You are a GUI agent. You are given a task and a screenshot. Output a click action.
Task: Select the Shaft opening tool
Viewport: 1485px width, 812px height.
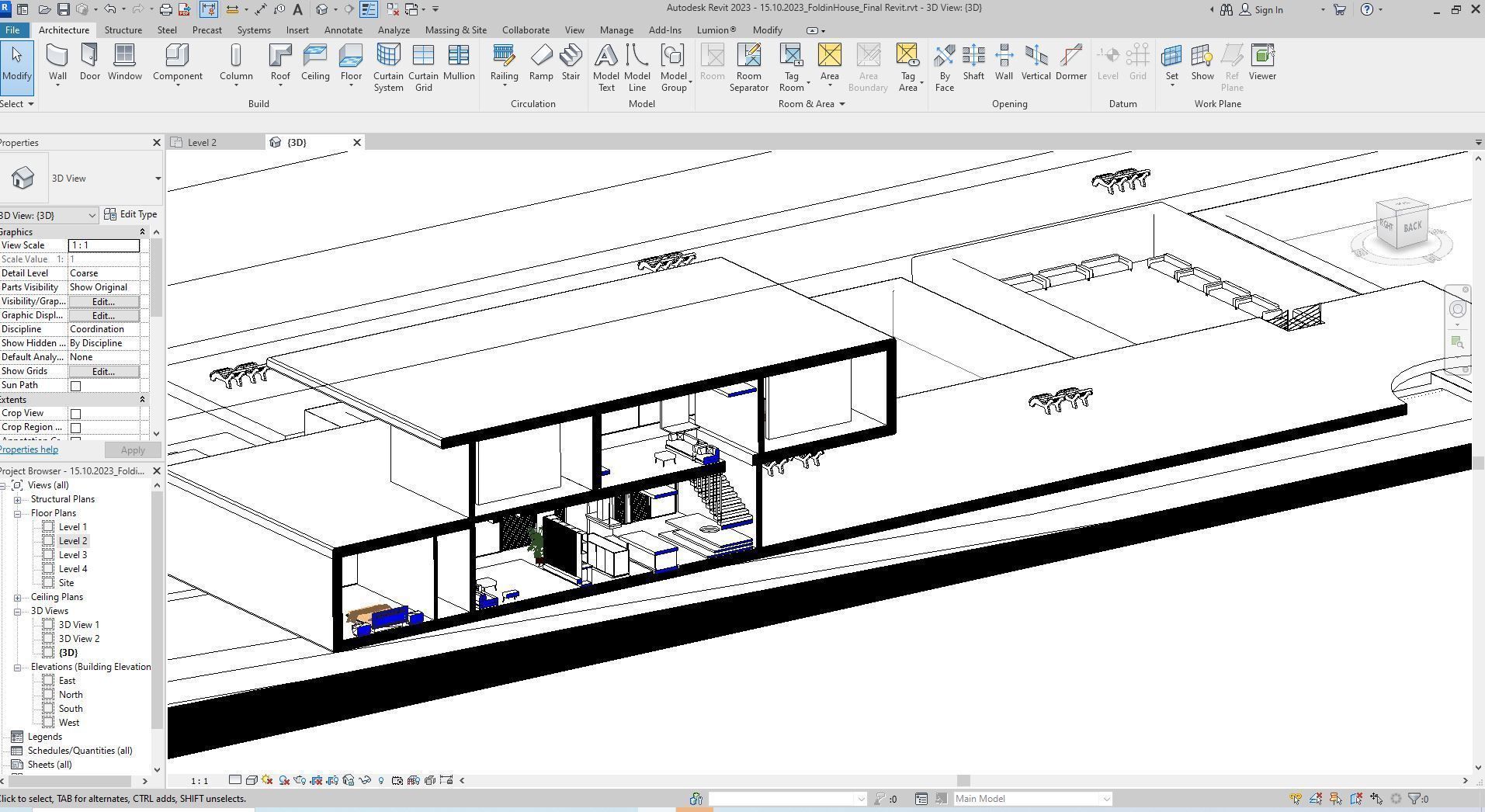973,63
